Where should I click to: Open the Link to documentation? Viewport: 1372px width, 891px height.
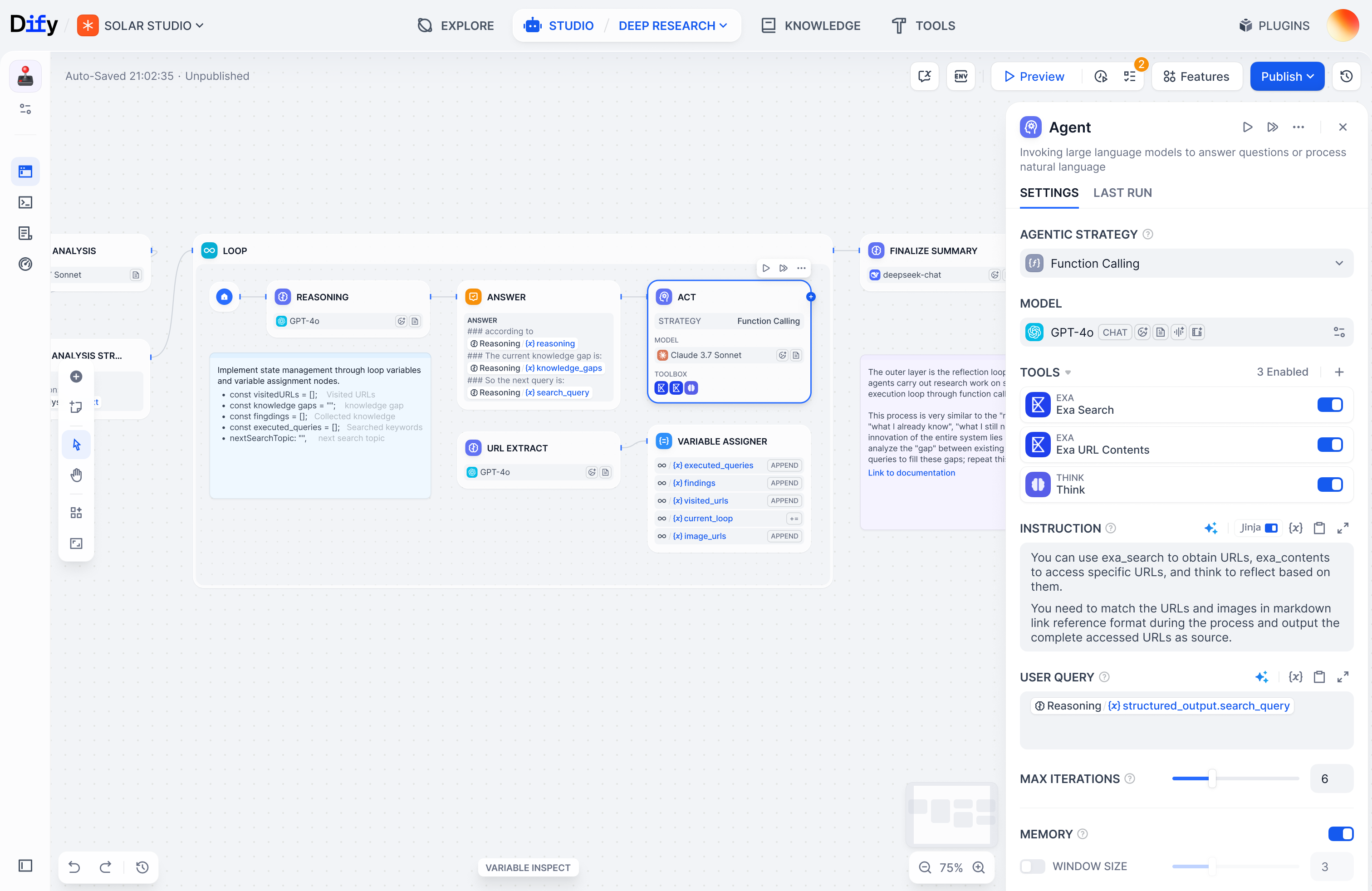(911, 473)
